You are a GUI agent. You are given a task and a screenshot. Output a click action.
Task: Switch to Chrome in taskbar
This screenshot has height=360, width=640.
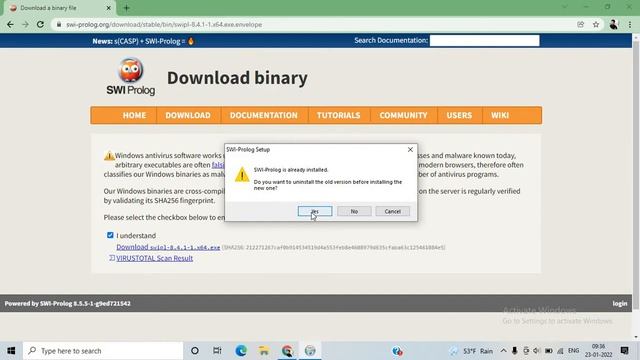[x=287, y=351]
